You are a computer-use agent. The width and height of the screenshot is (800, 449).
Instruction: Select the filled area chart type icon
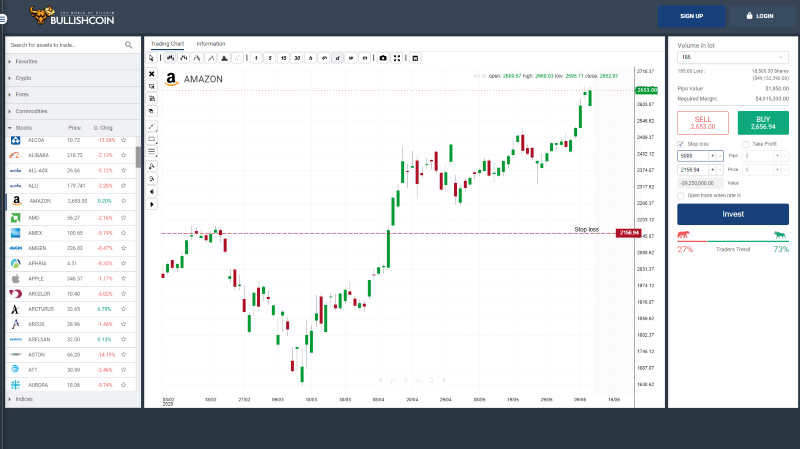point(224,58)
